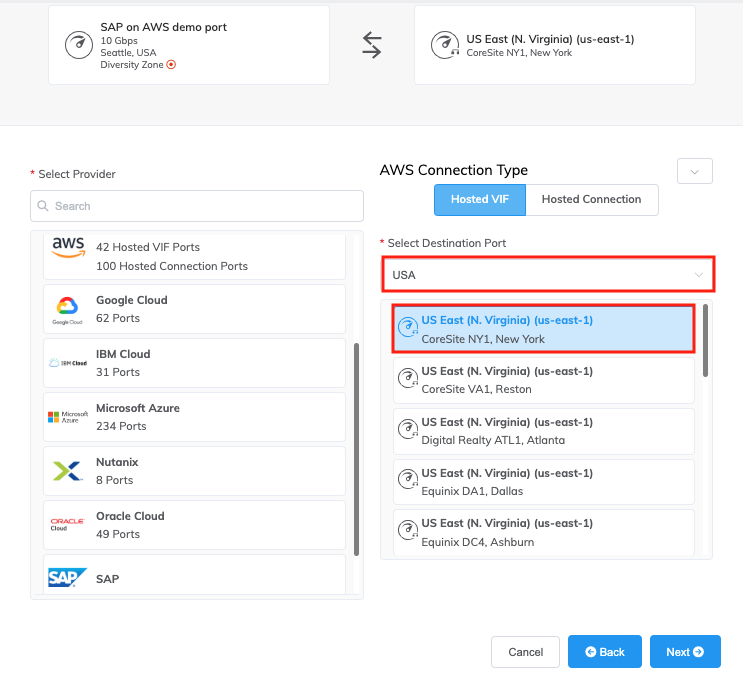This screenshot has height=676, width=743.
Task: Choose the Nutanix 8 Ports provider
Action: pyautogui.click(x=194, y=471)
